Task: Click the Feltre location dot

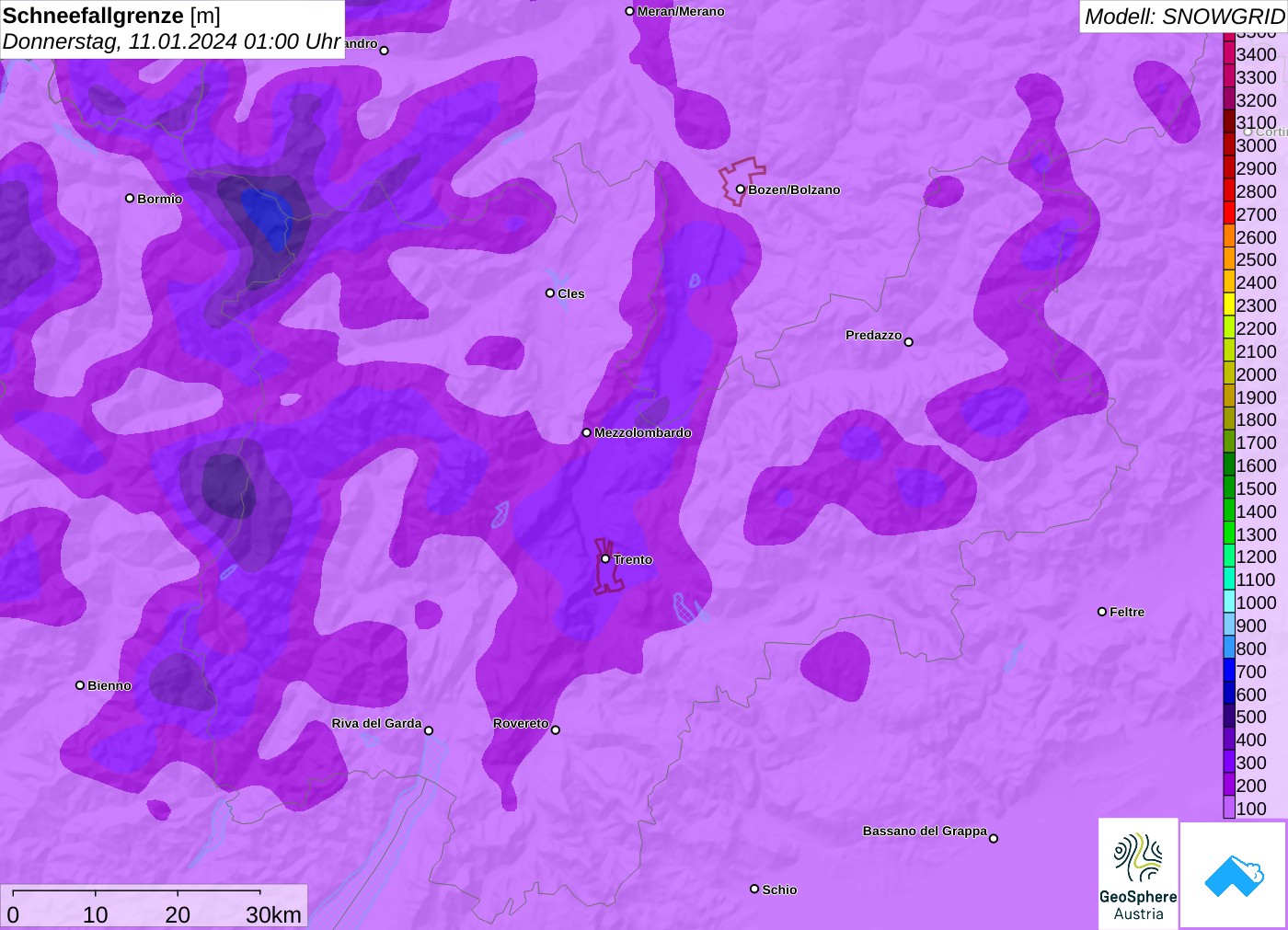Action: (1102, 612)
